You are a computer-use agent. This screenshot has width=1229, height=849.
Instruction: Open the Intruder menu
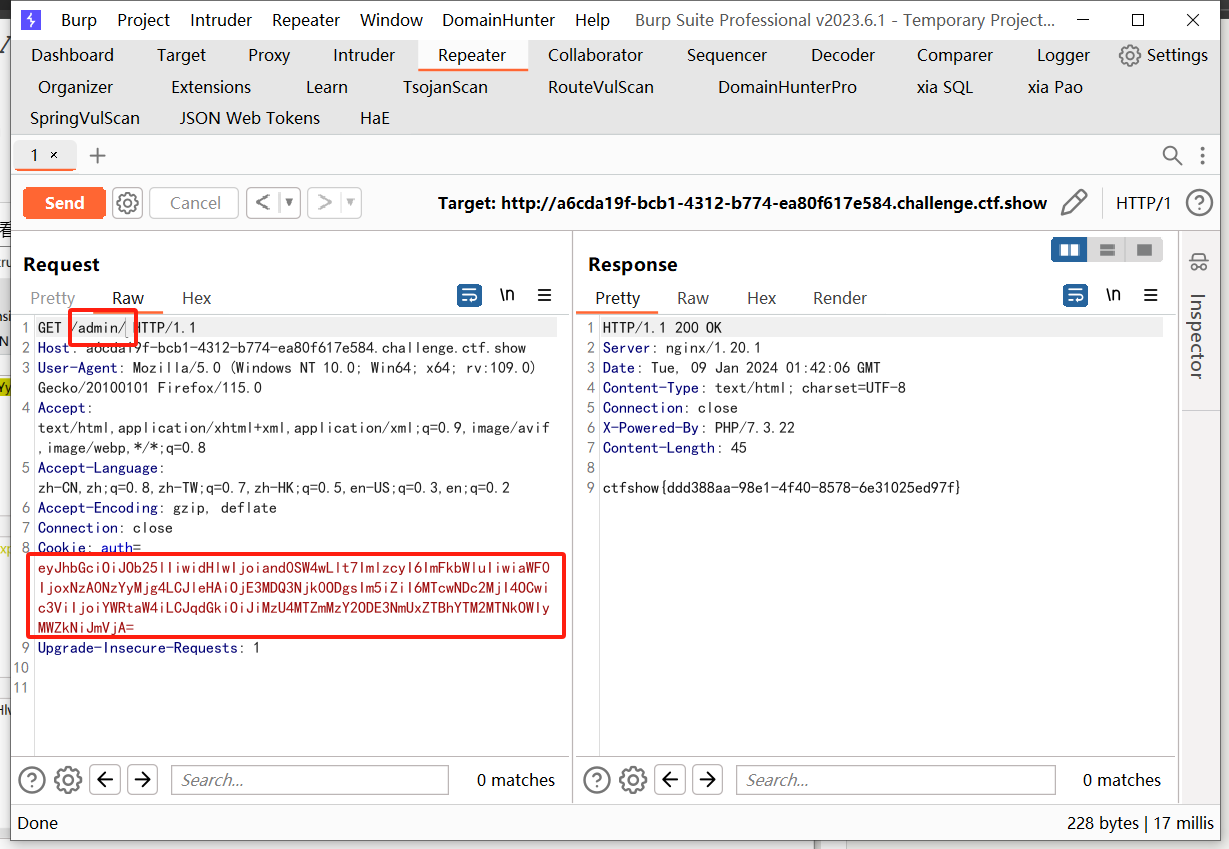coord(222,20)
